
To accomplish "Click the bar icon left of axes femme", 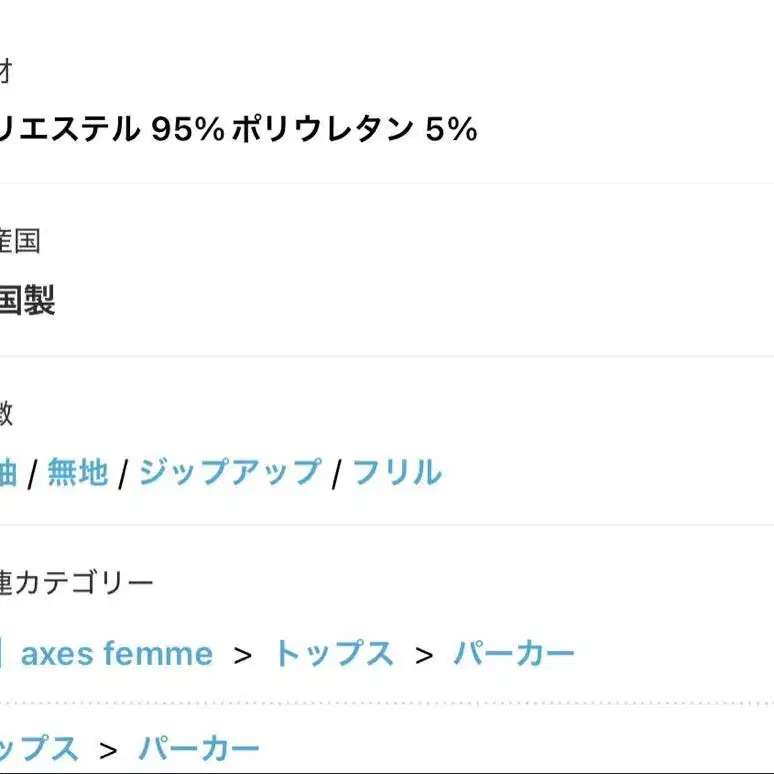I will pyautogui.click(x=1, y=653).
